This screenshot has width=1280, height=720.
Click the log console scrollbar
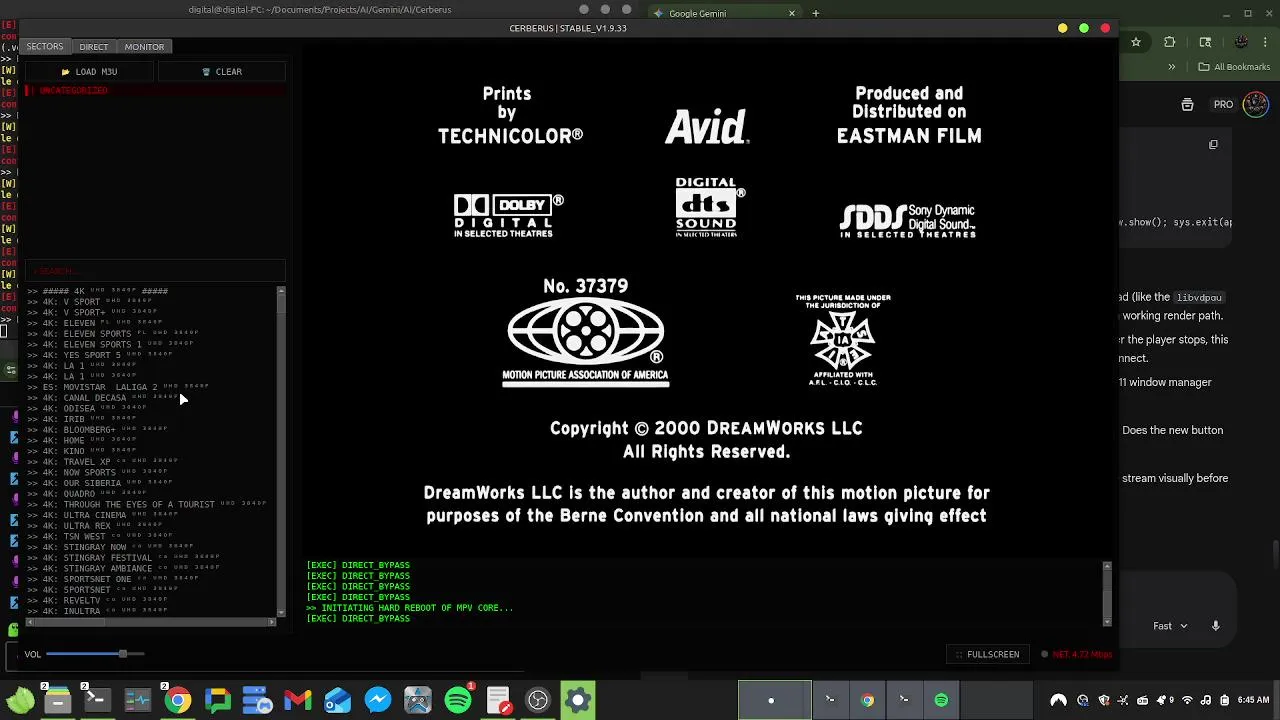1107,592
